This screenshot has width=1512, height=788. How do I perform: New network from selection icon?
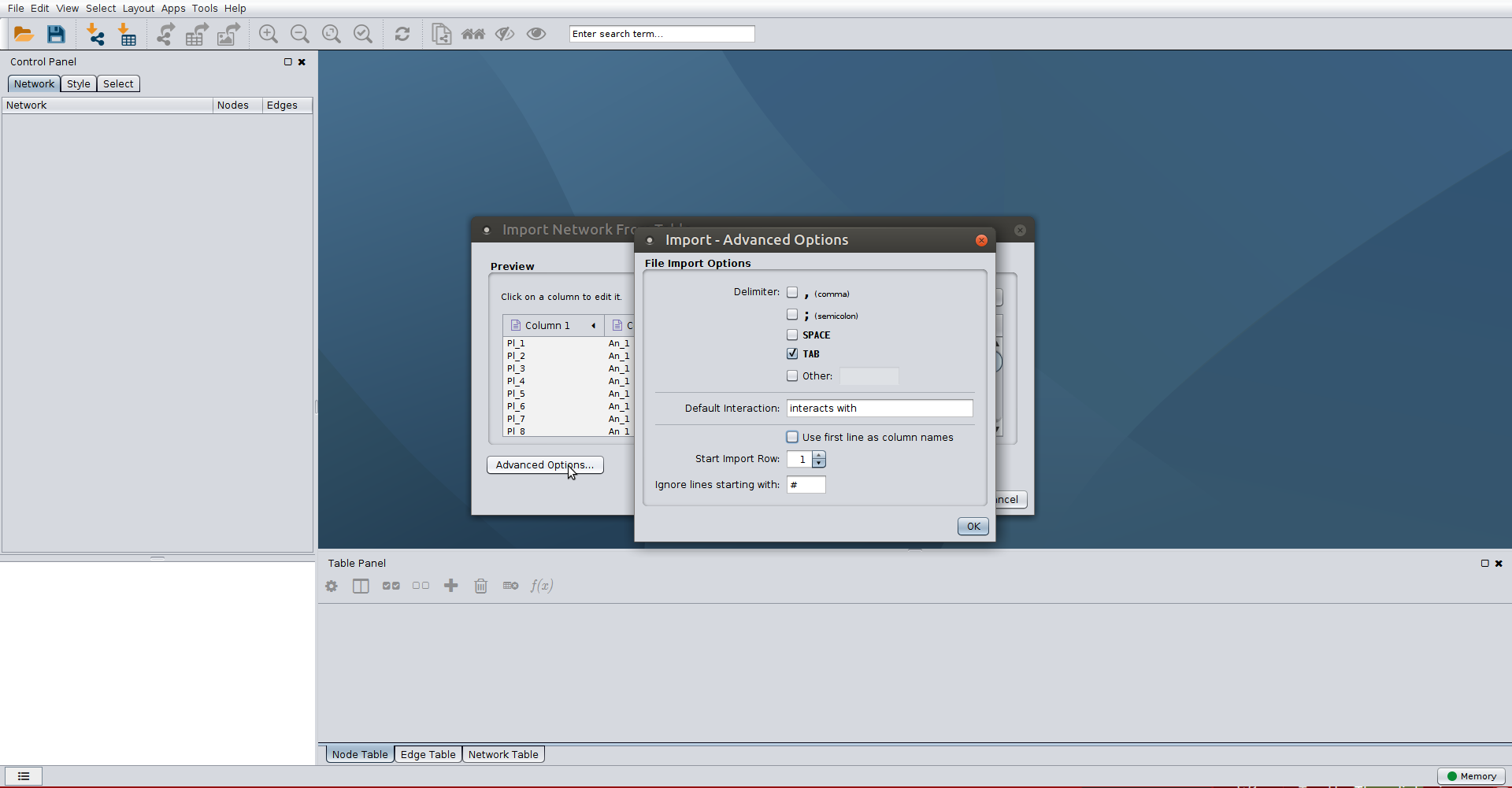[442, 34]
